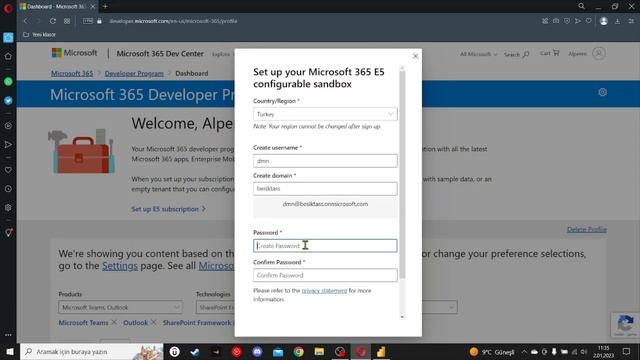
Task: Click the Delete Profile link
Action: (x=587, y=229)
